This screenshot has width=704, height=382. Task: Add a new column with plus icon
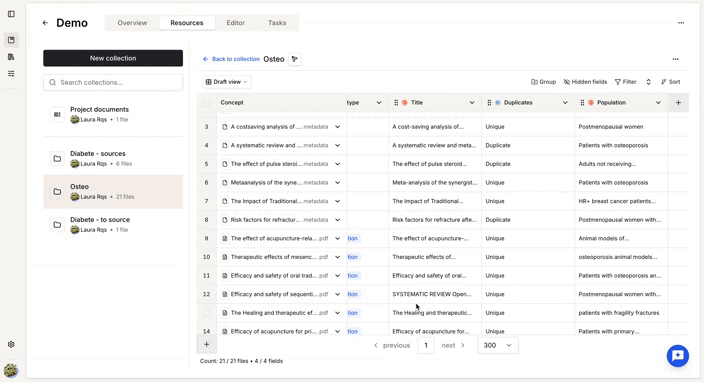pyautogui.click(x=678, y=103)
